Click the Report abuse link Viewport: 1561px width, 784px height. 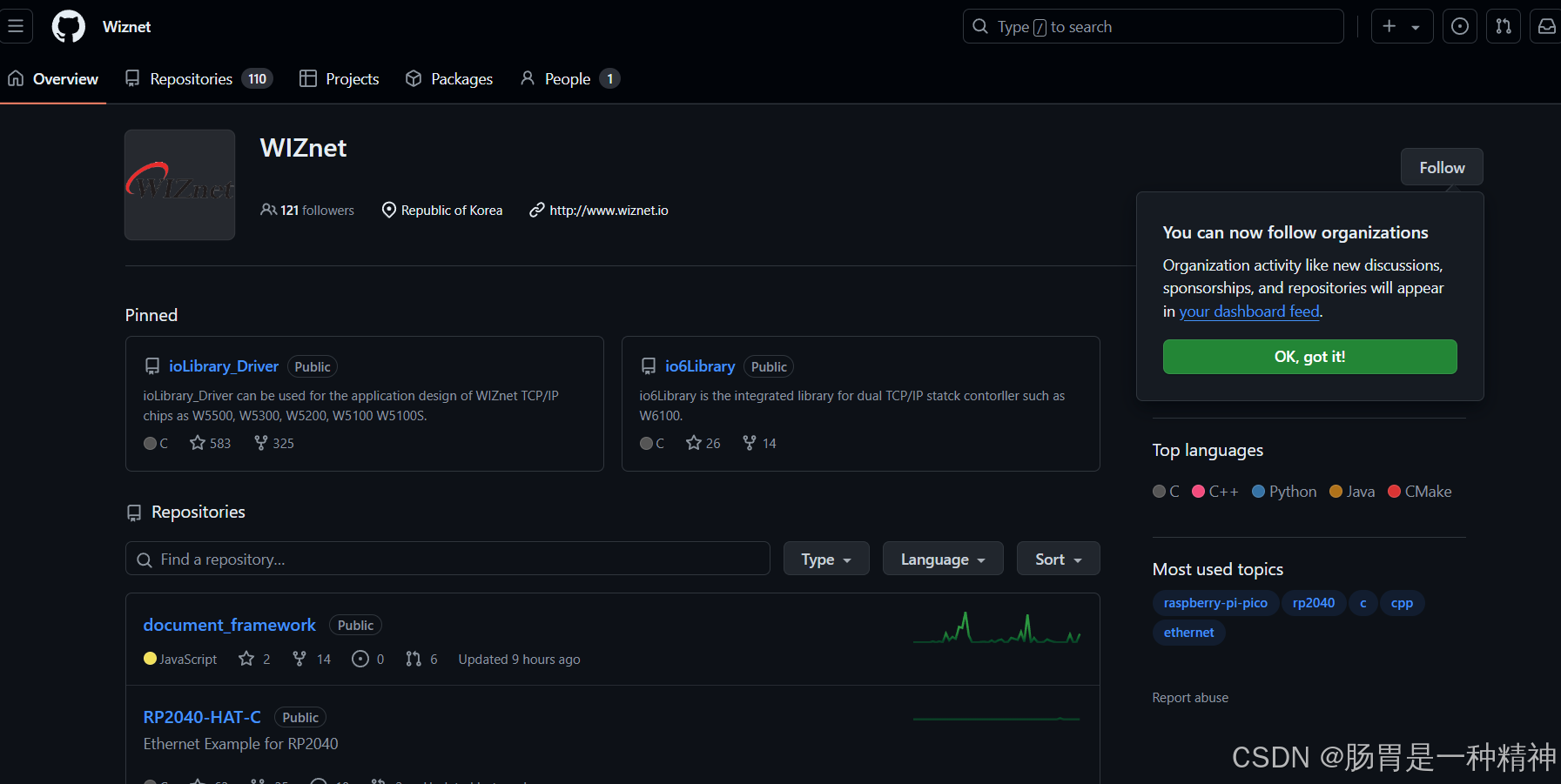[1190, 698]
